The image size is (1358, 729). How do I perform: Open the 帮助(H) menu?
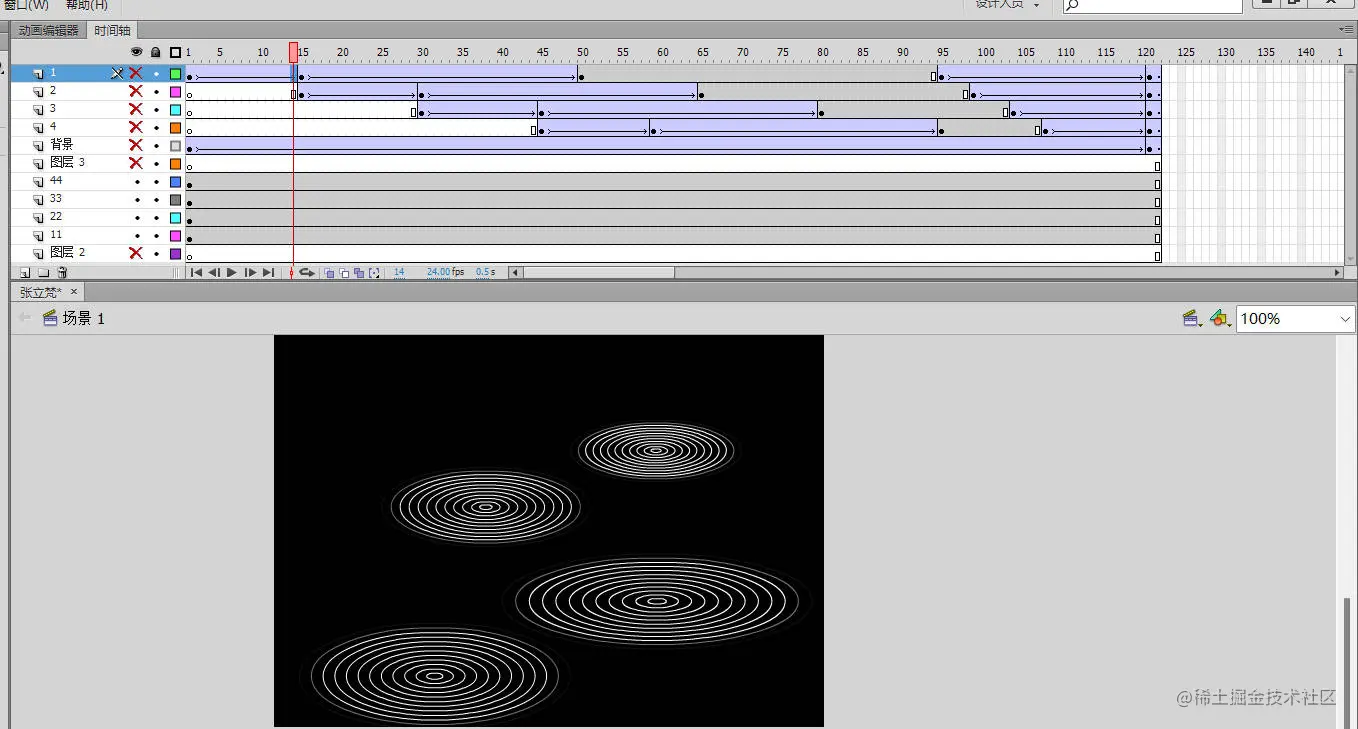point(86,5)
